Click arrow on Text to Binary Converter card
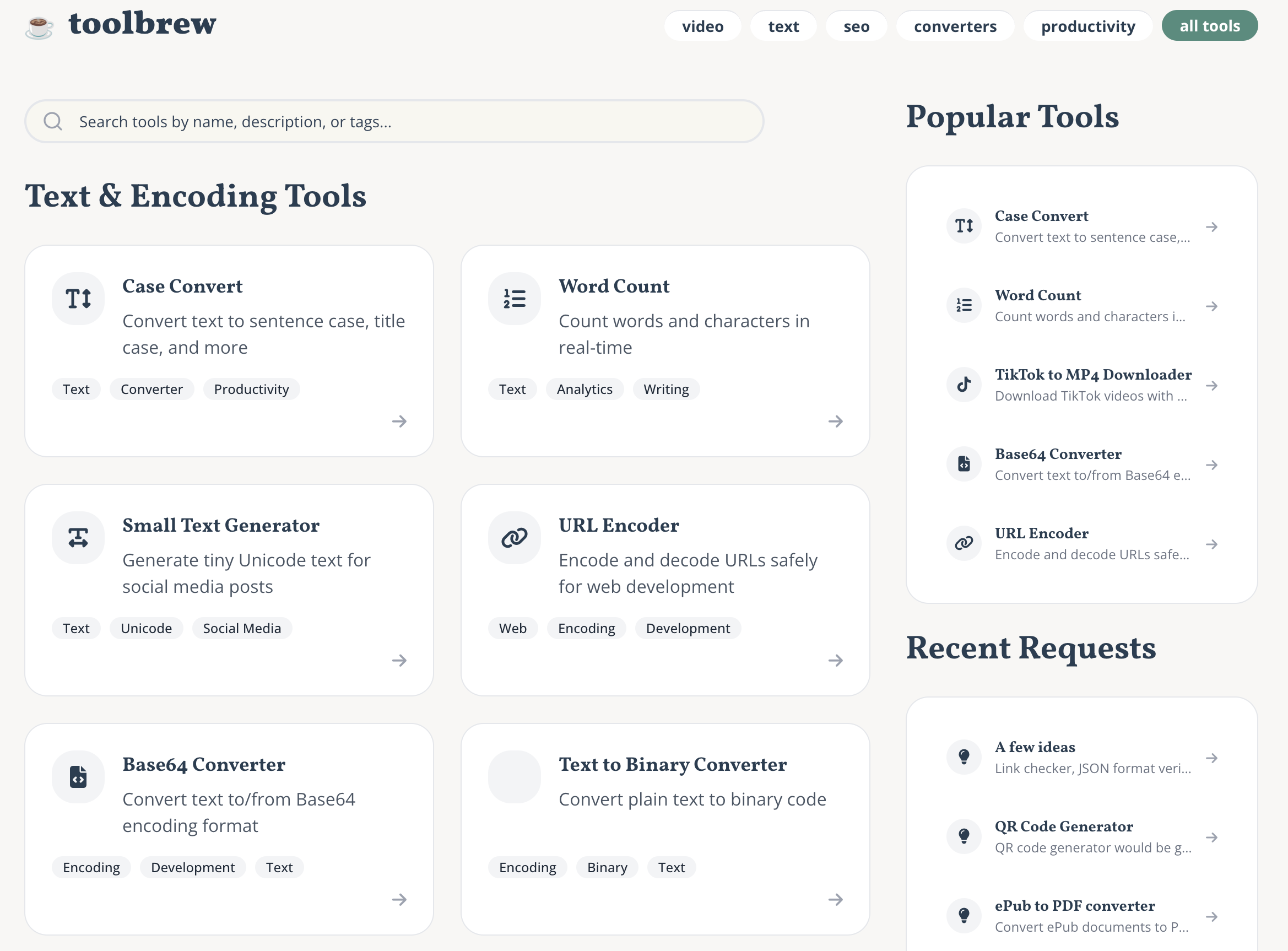 coord(835,899)
